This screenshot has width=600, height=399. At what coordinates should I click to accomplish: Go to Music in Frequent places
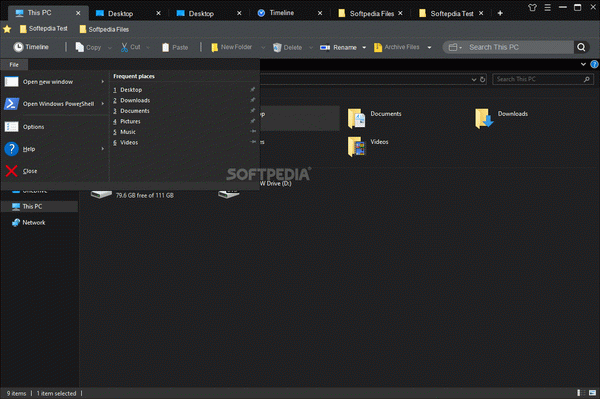coord(184,132)
